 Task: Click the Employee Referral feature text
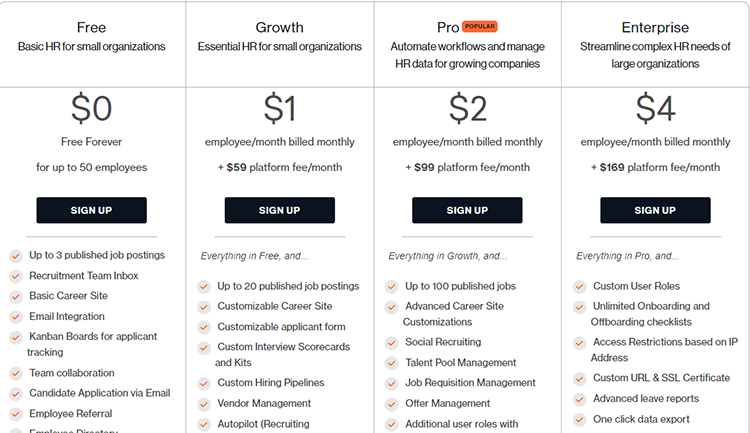tap(71, 413)
